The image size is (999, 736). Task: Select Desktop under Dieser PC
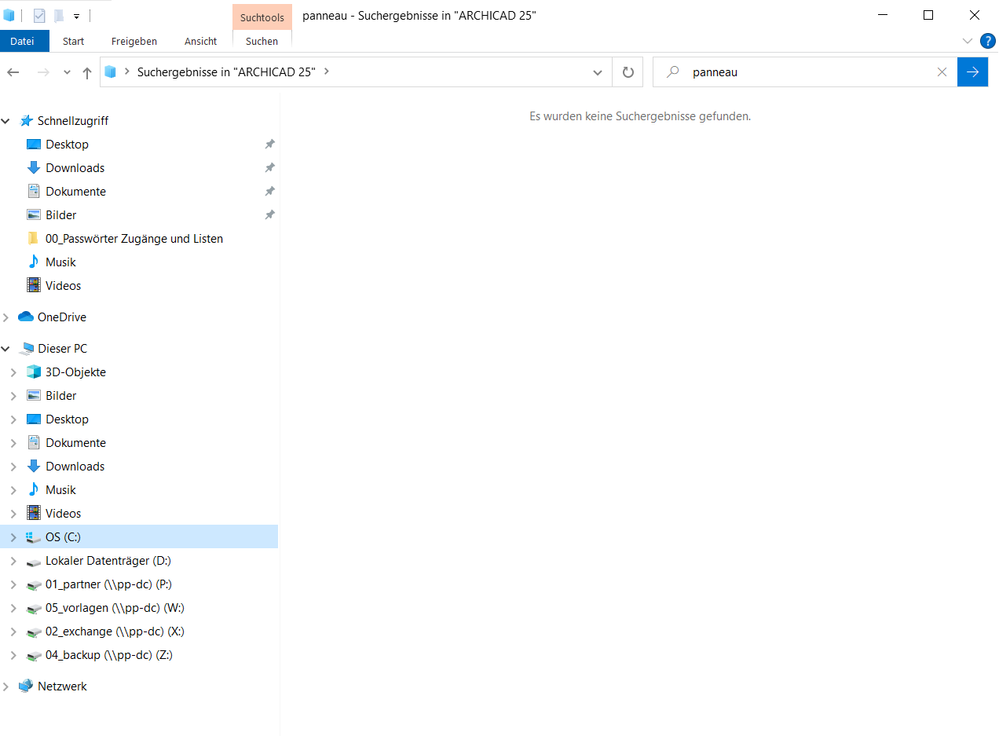click(67, 420)
